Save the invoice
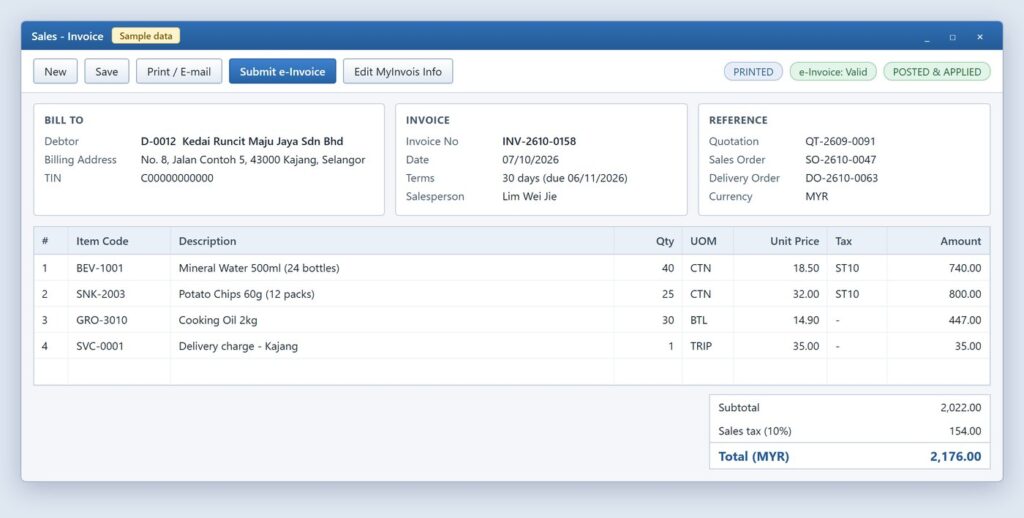 point(106,72)
